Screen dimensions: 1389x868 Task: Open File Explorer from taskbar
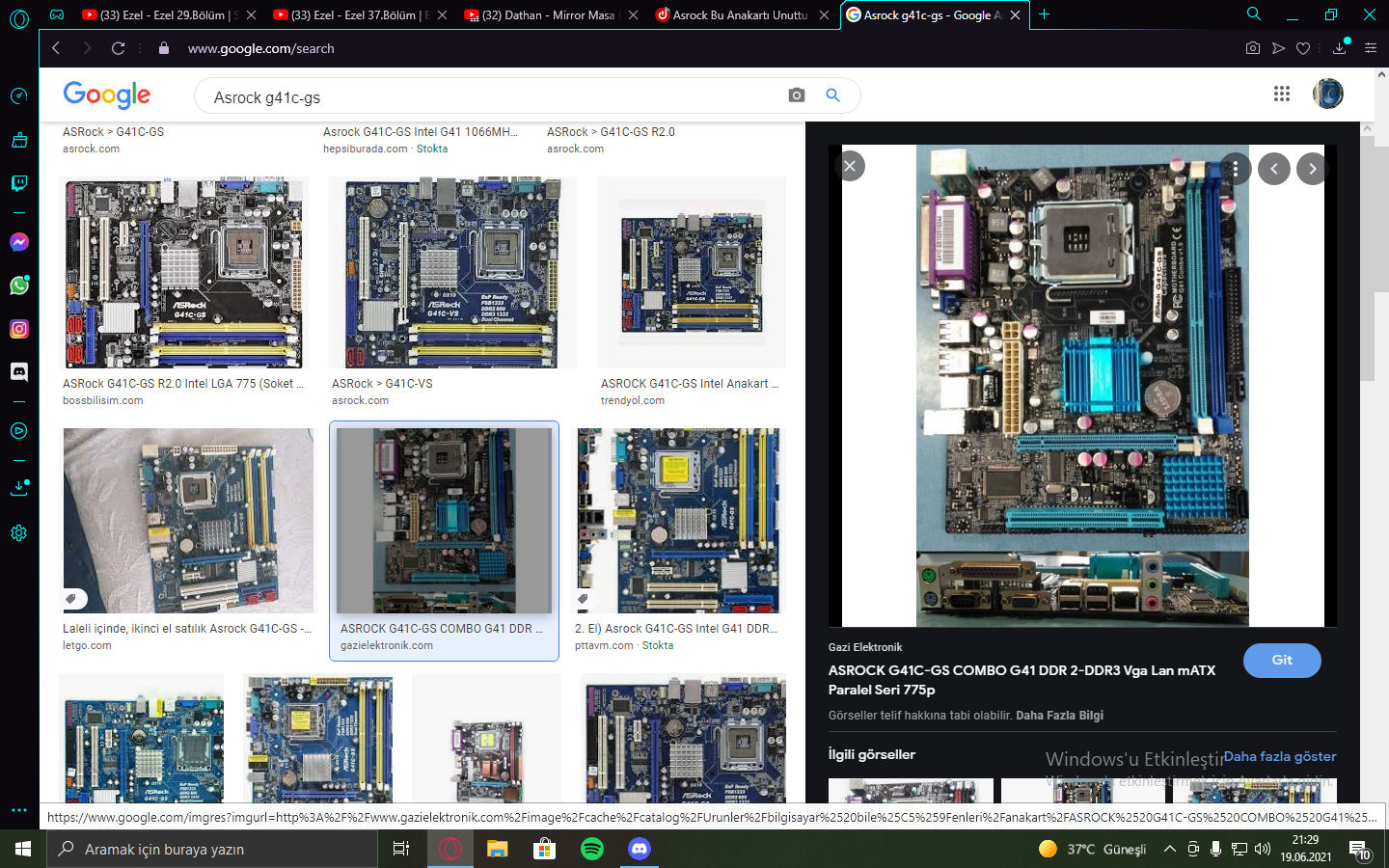coord(497,849)
